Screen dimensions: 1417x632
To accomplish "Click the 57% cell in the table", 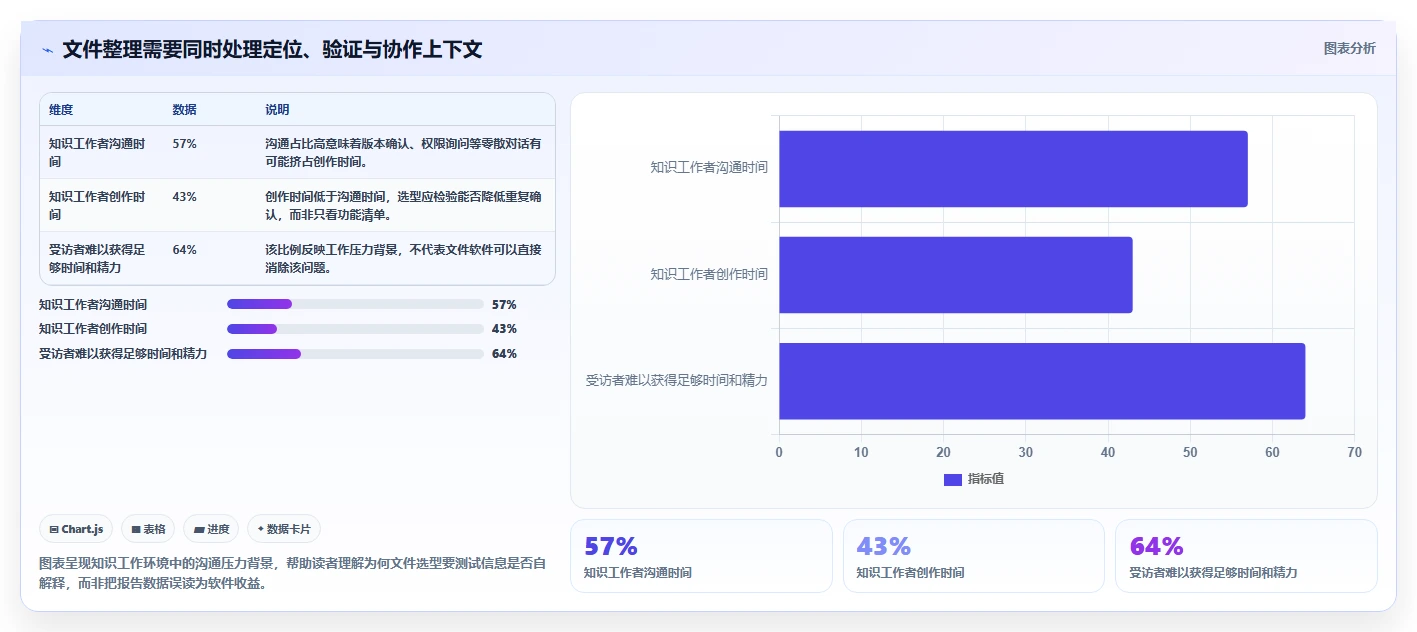I will click(x=184, y=144).
